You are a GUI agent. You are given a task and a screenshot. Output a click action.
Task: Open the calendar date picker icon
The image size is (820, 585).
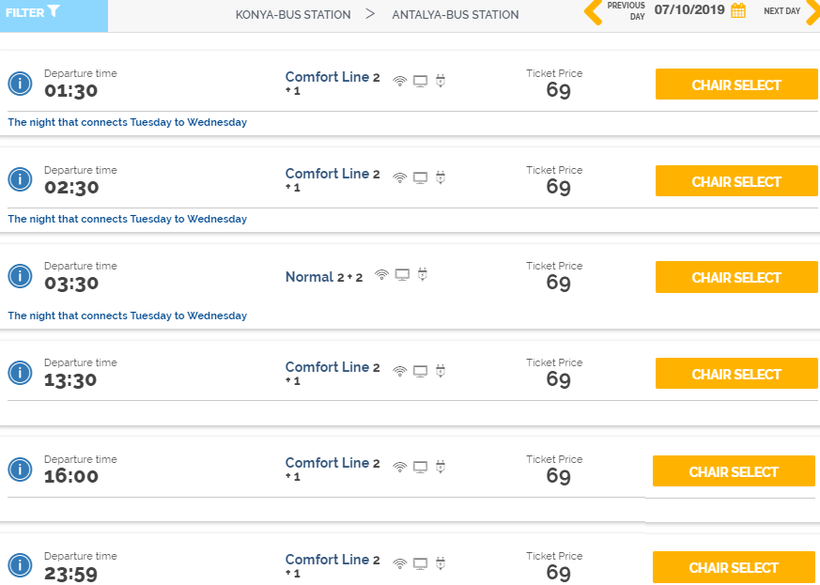coord(738,11)
